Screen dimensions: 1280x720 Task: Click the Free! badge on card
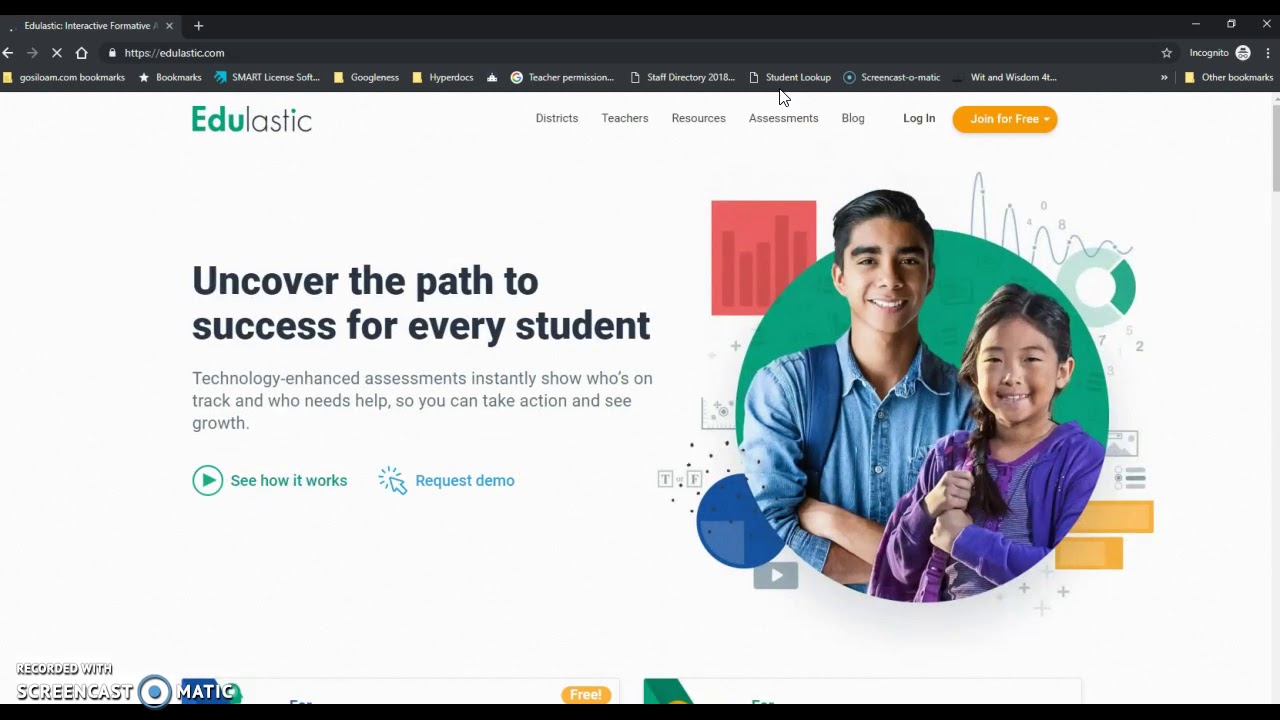tap(586, 694)
